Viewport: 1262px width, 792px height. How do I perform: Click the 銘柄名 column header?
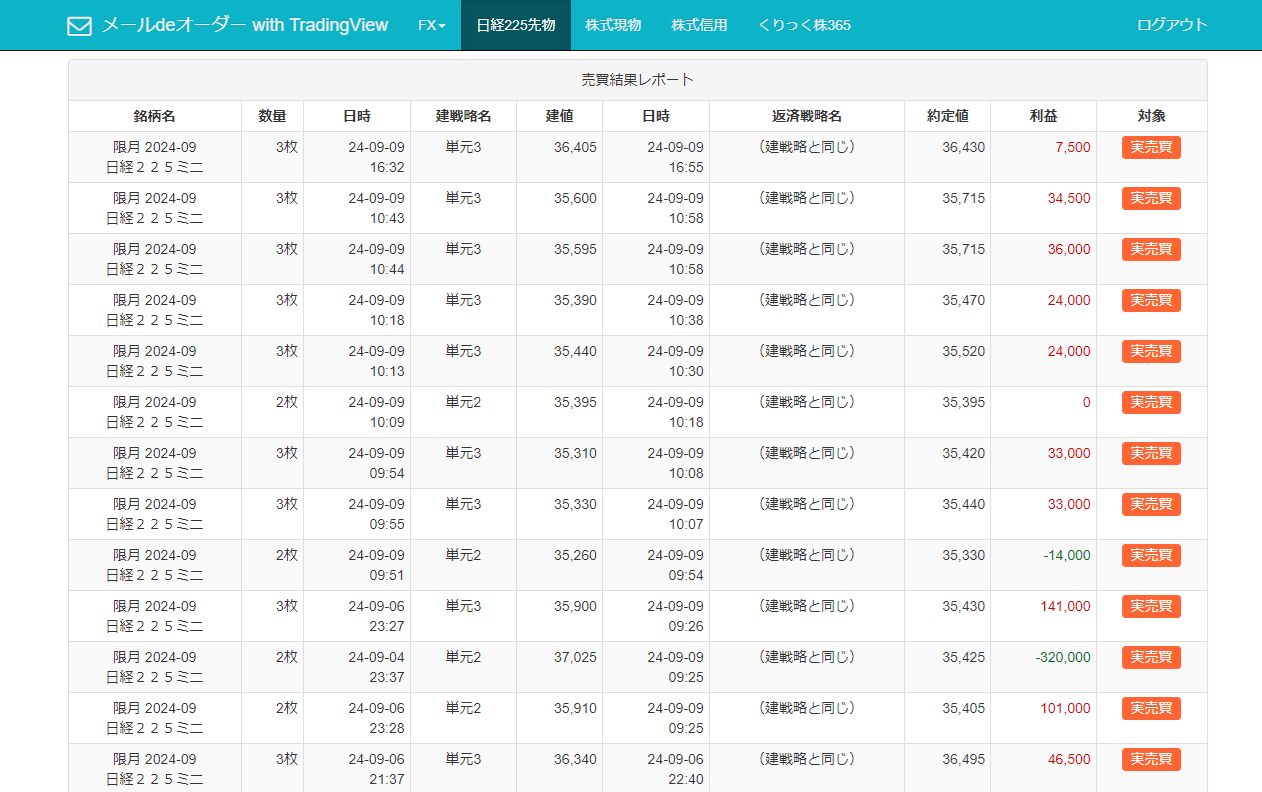pyautogui.click(x=155, y=116)
